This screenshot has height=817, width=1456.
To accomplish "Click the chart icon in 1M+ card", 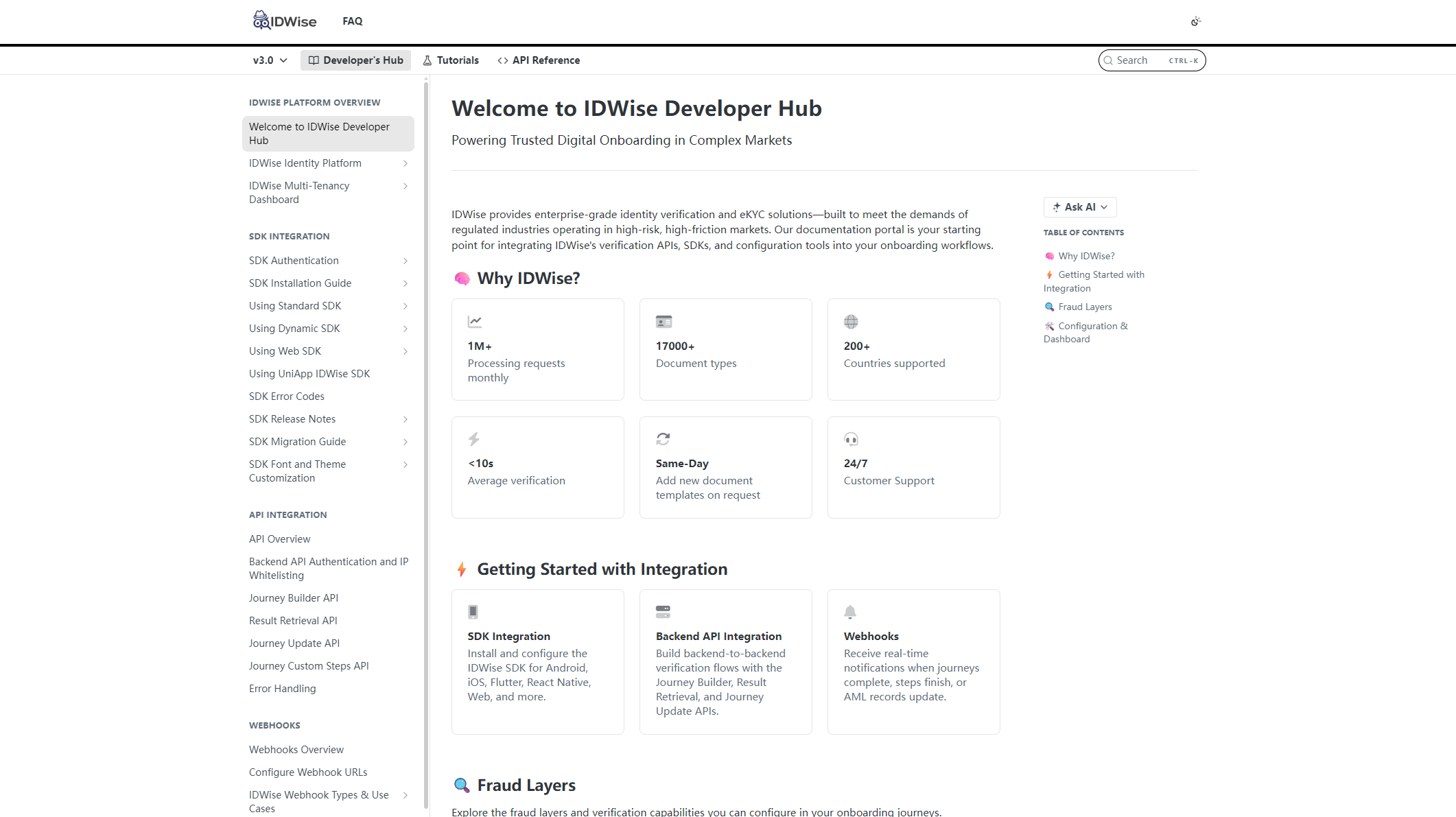I will click(x=475, y=321).
